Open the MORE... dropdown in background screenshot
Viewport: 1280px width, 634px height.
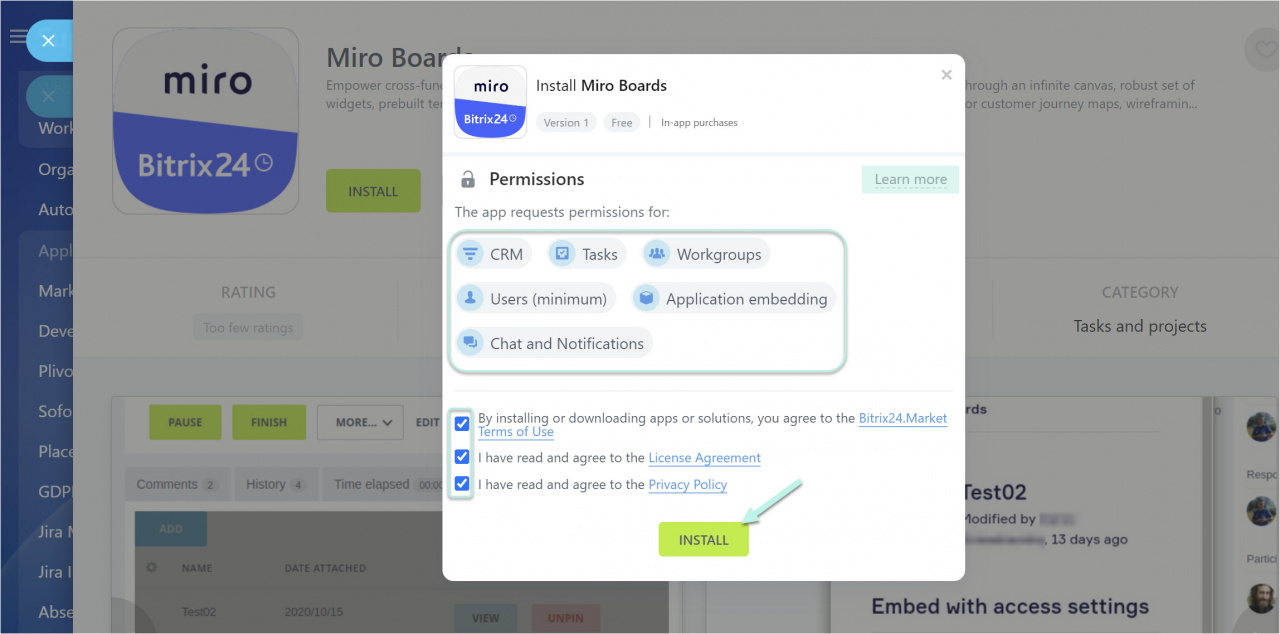360,422
